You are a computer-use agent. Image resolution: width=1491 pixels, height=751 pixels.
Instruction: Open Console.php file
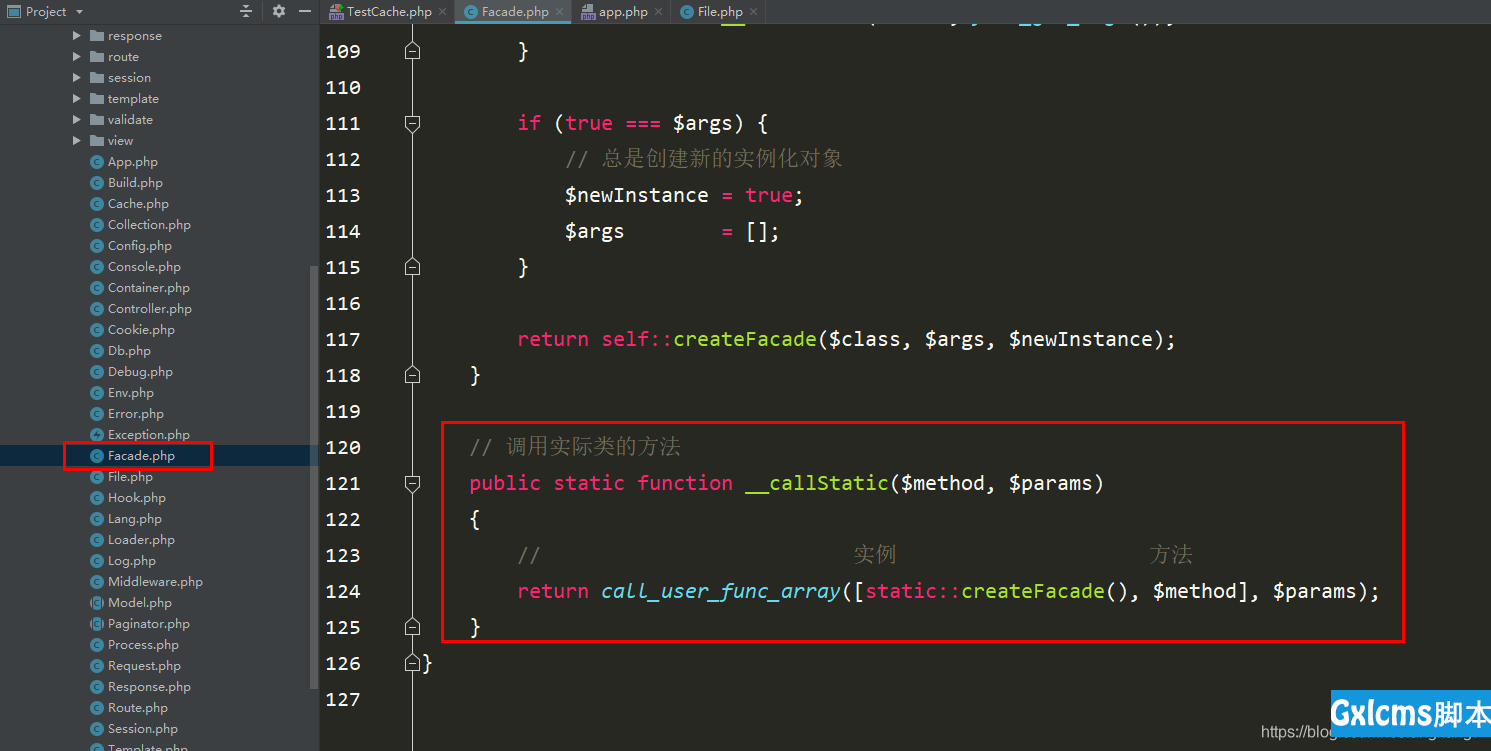(x=144, y=267)
